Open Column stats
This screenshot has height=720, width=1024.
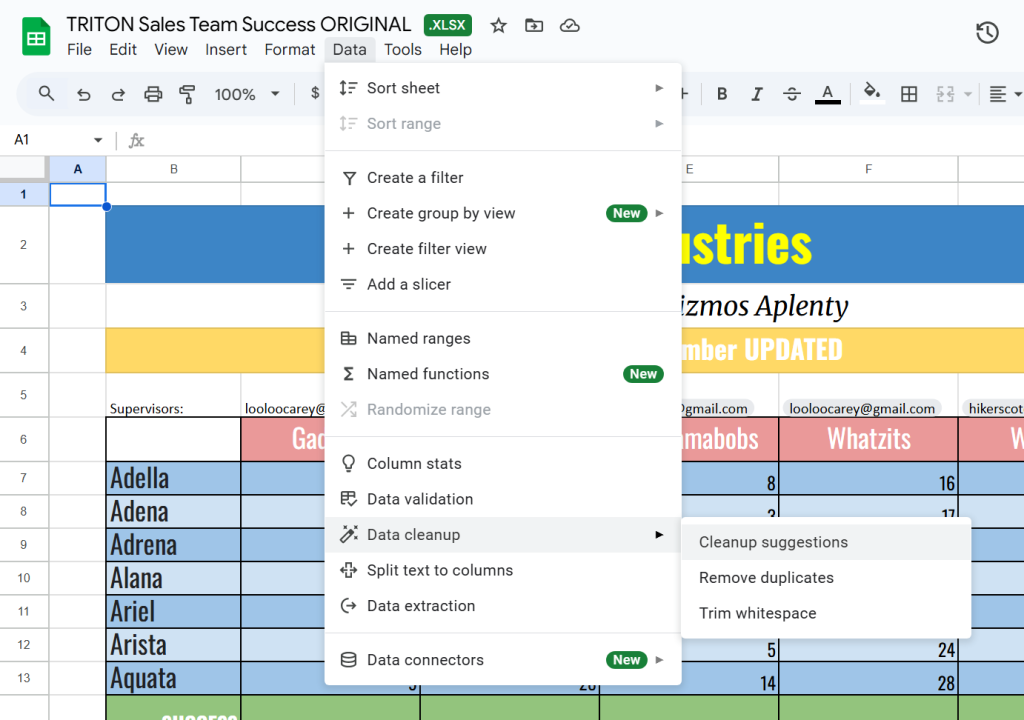click(503, 463)
